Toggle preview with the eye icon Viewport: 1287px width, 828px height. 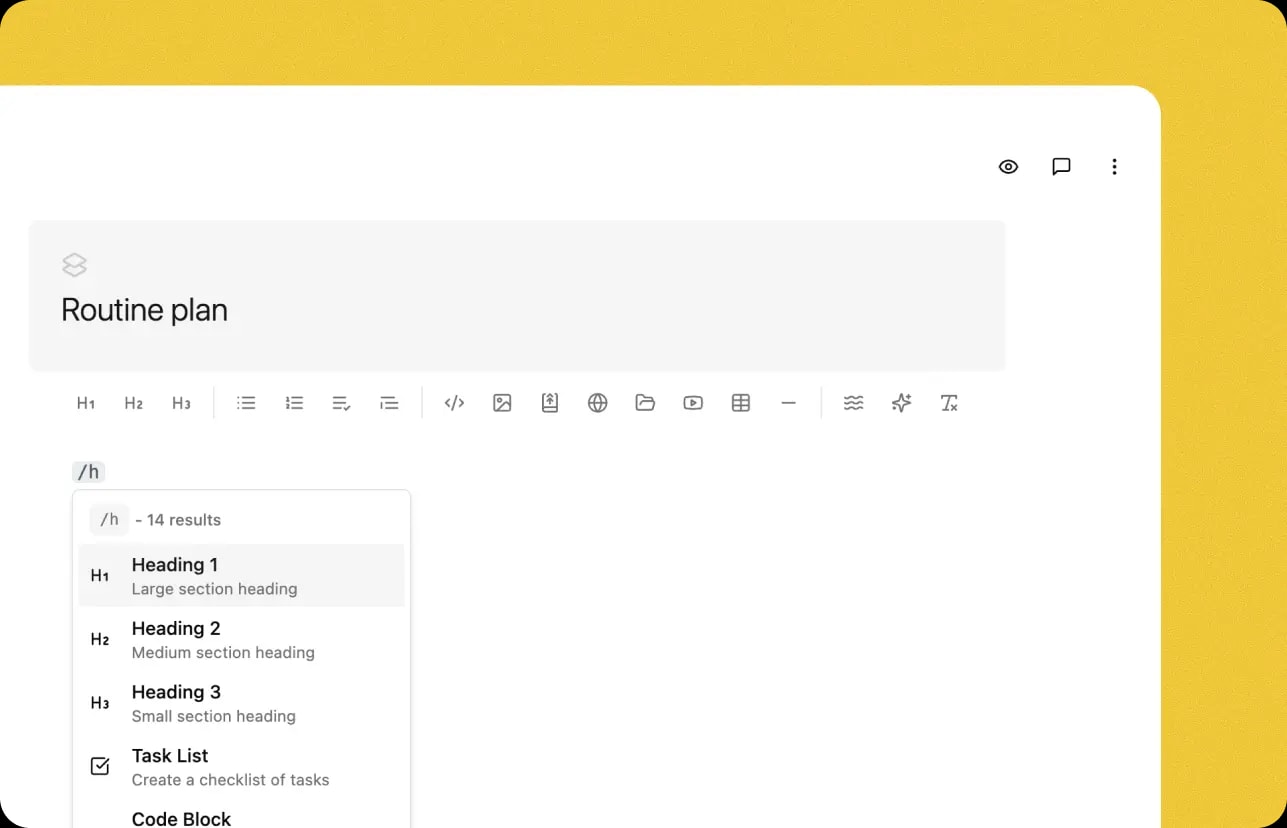[x=1008, y=167]
